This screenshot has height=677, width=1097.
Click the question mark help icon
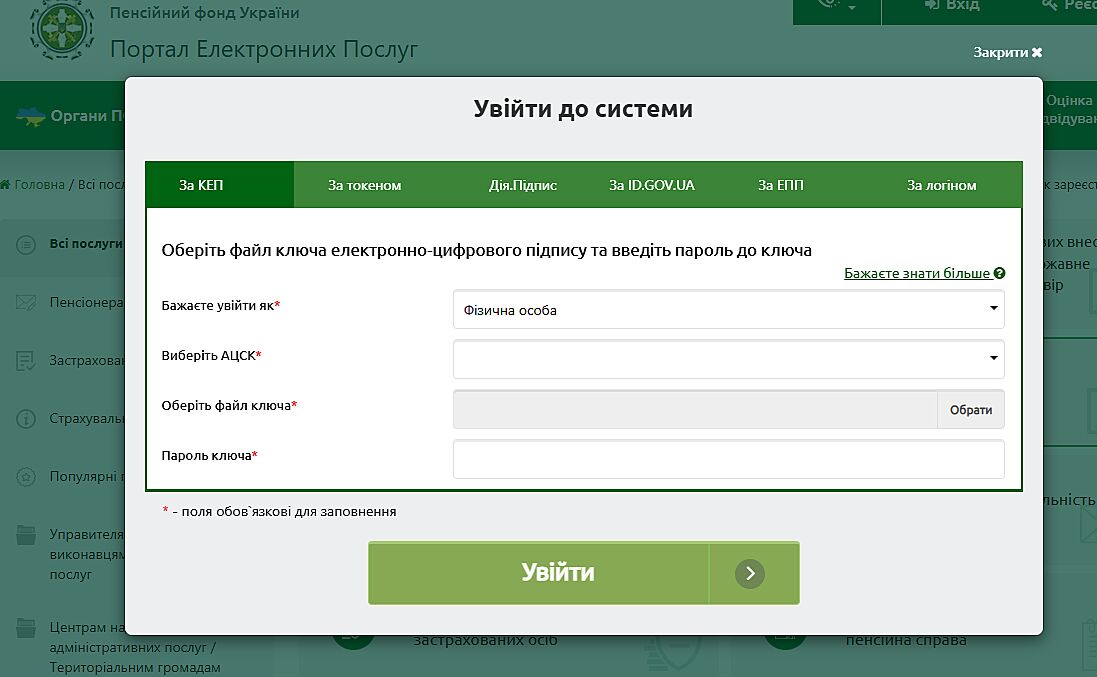(1000, 273)
